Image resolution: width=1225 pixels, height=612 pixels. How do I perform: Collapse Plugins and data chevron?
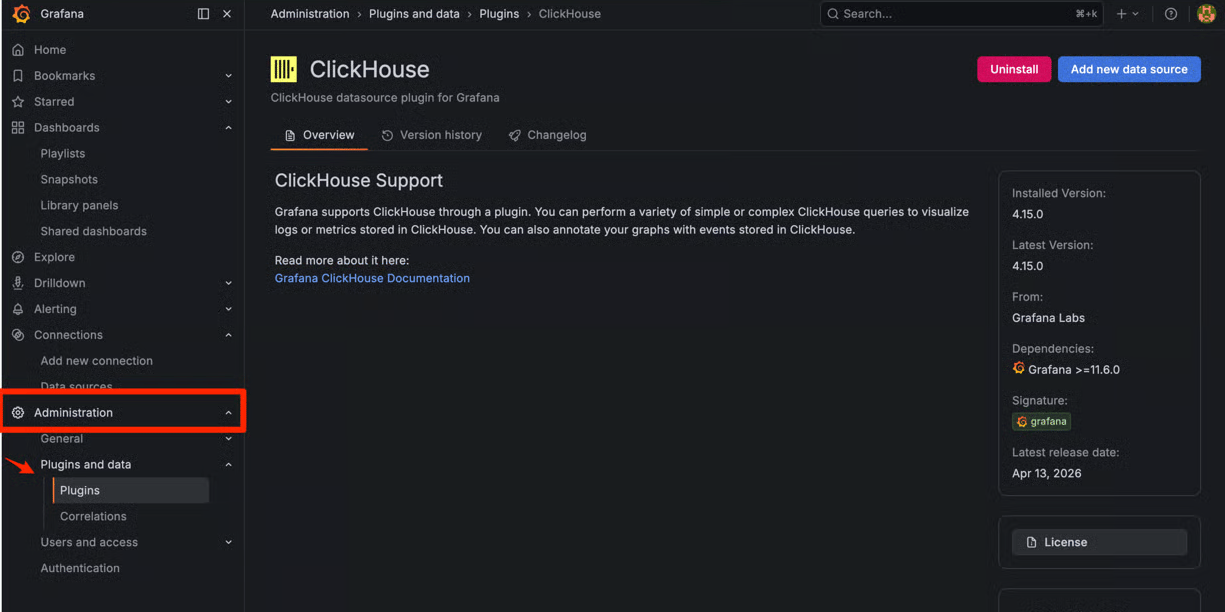[x=228, y=465]
